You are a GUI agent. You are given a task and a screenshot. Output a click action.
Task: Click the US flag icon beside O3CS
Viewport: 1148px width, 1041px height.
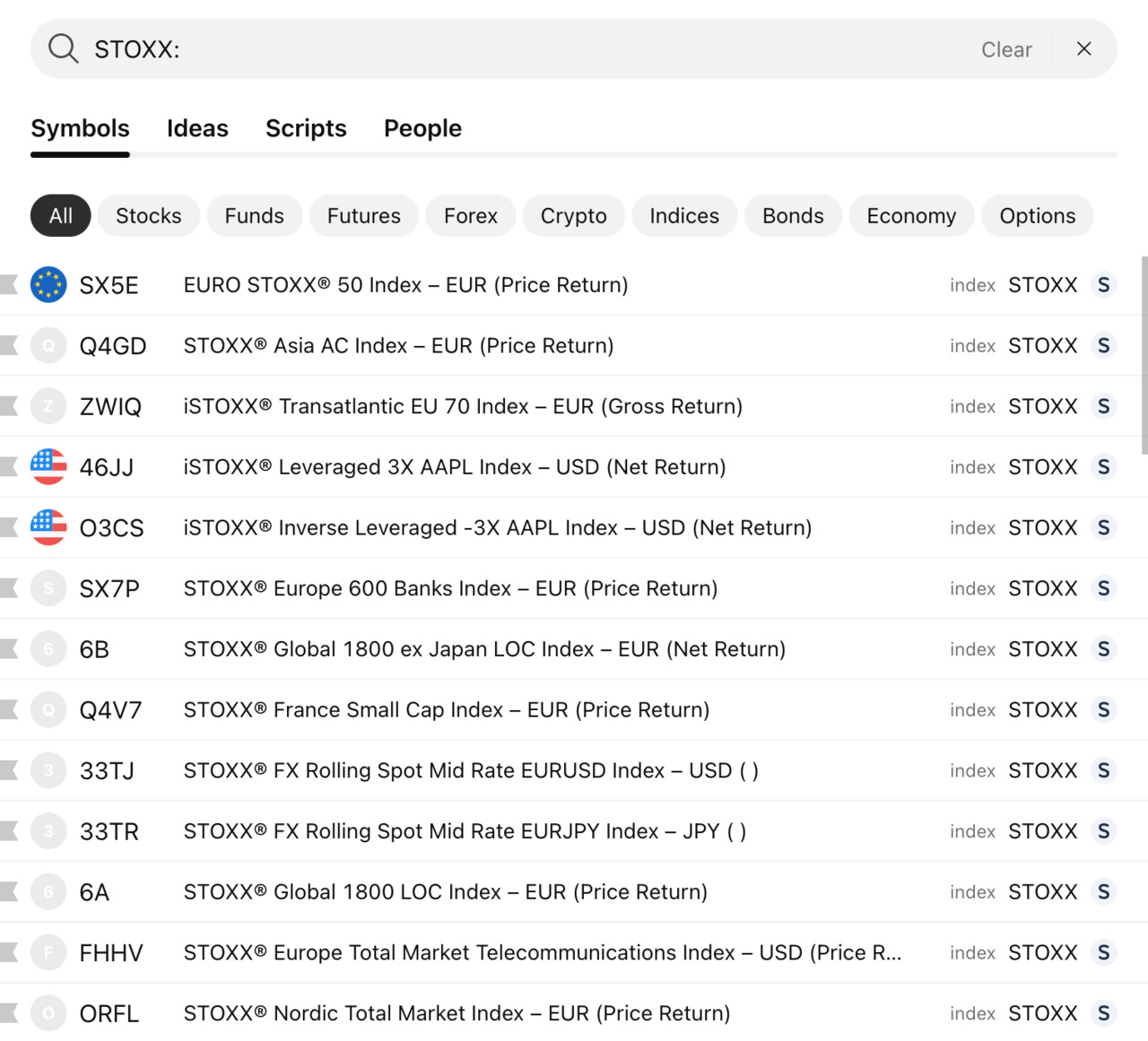[48, 528]
